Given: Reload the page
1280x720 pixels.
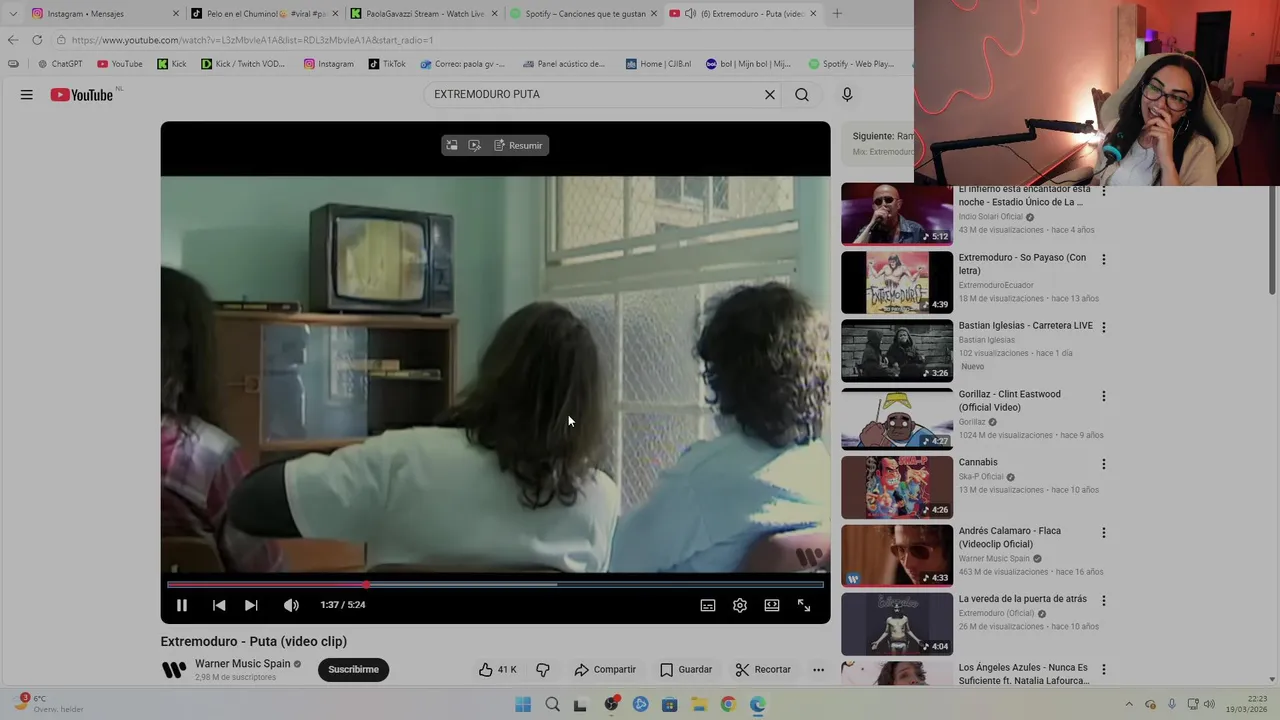Looking at the screenshot, I should [37, 40].
